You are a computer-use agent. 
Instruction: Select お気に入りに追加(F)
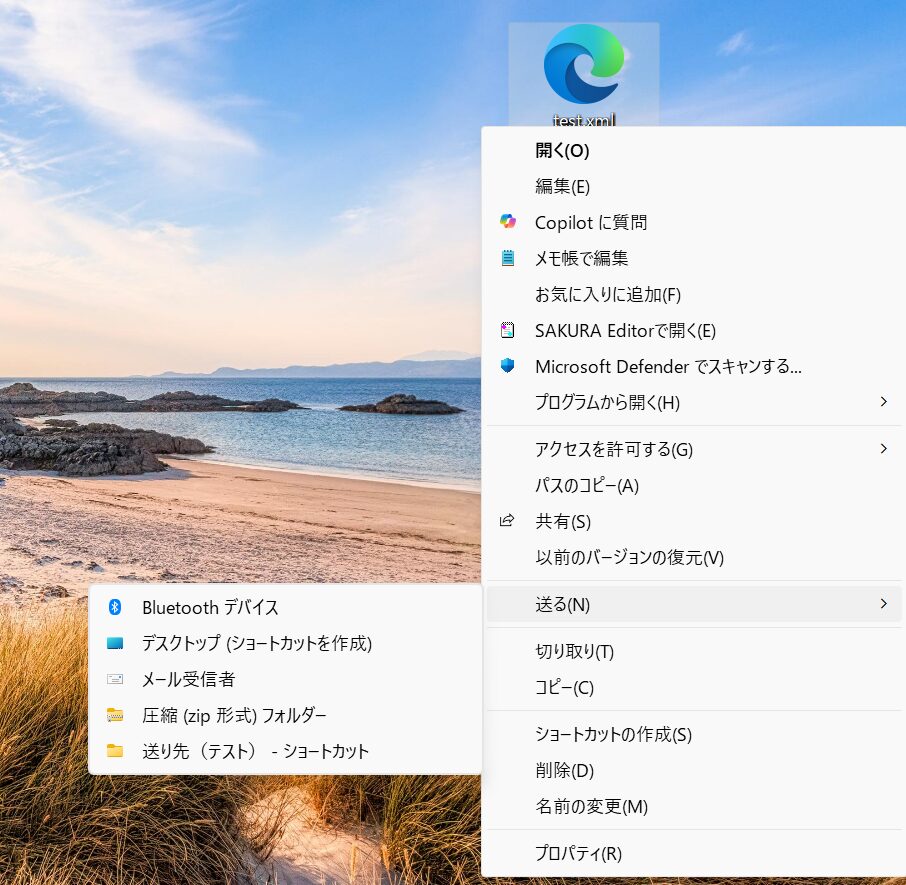point(694,295)
